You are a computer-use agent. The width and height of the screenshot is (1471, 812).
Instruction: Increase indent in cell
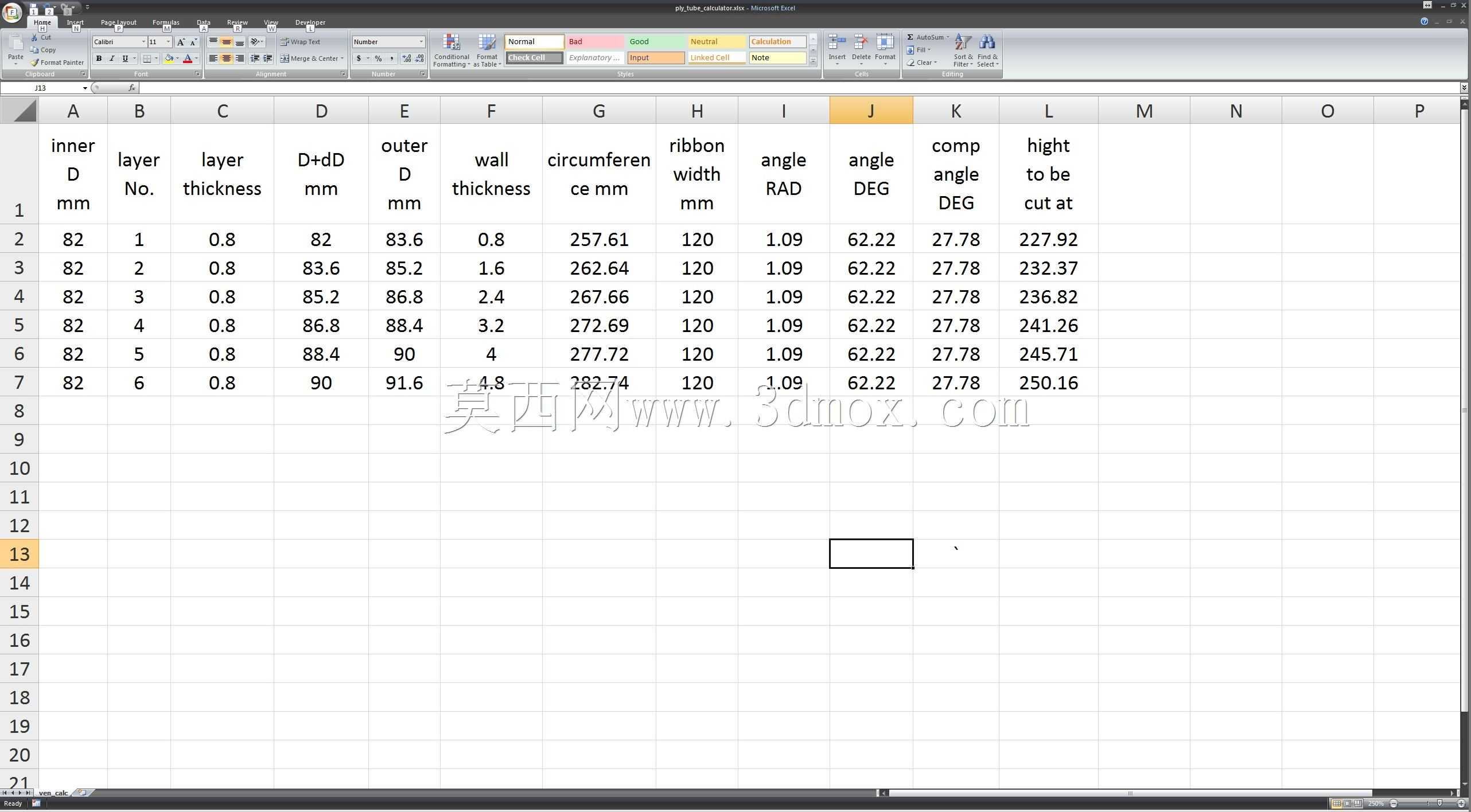[x=267, y=58]
